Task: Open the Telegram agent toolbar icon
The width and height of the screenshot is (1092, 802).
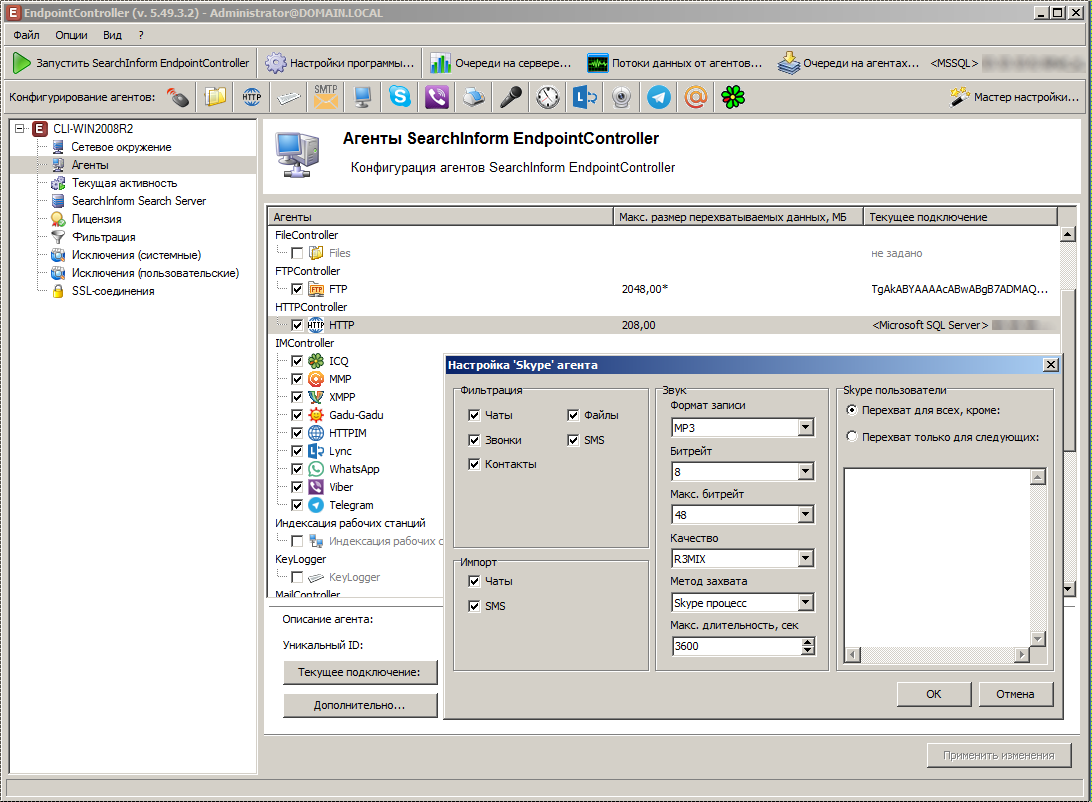Action: tap(659, 97)
